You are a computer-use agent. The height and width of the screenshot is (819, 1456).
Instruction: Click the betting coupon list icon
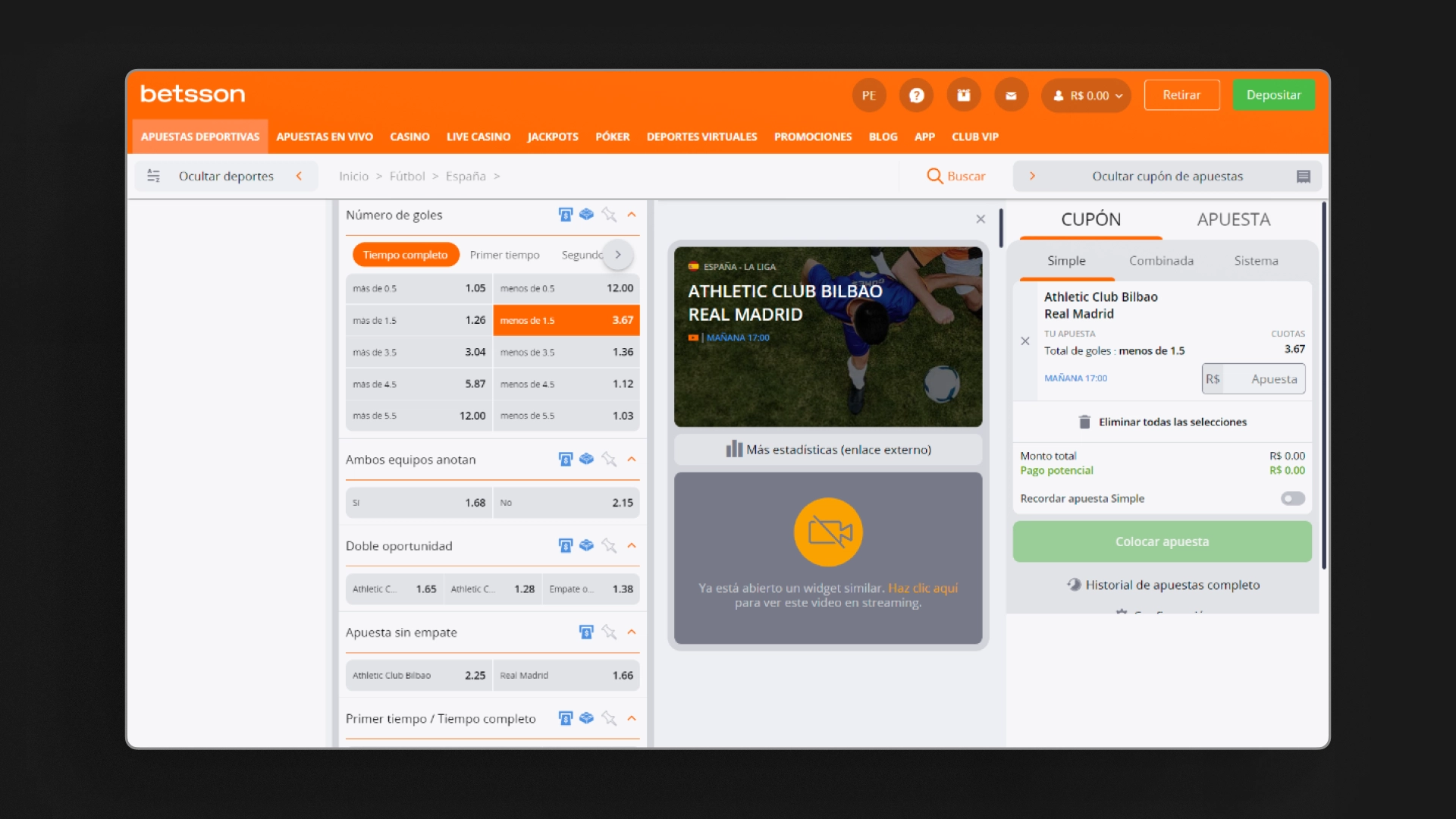(x=1304, y=176)
